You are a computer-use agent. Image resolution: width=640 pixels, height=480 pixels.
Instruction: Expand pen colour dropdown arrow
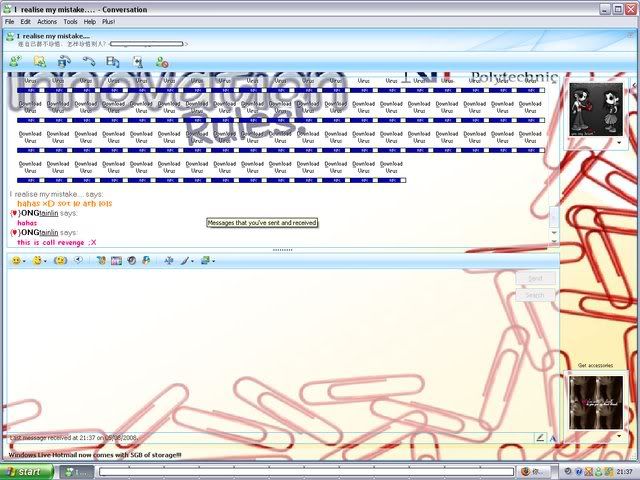tap(192, 261)
